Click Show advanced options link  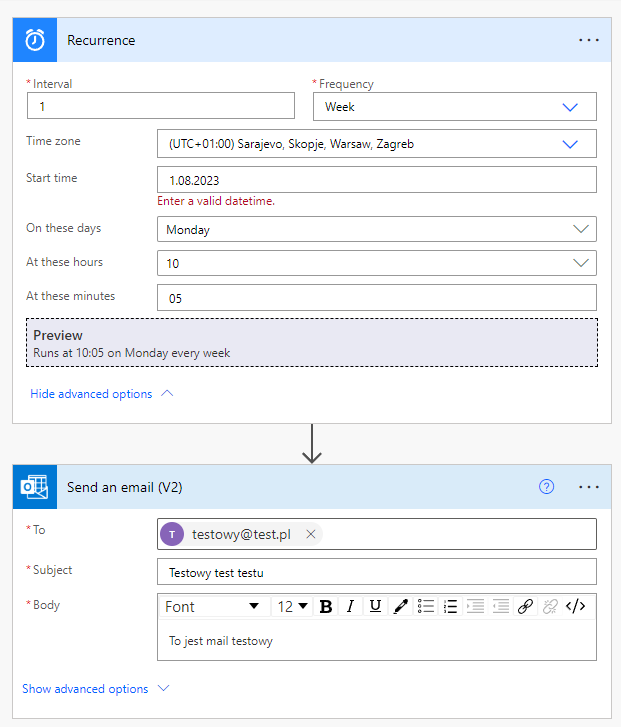click(86, 689)
